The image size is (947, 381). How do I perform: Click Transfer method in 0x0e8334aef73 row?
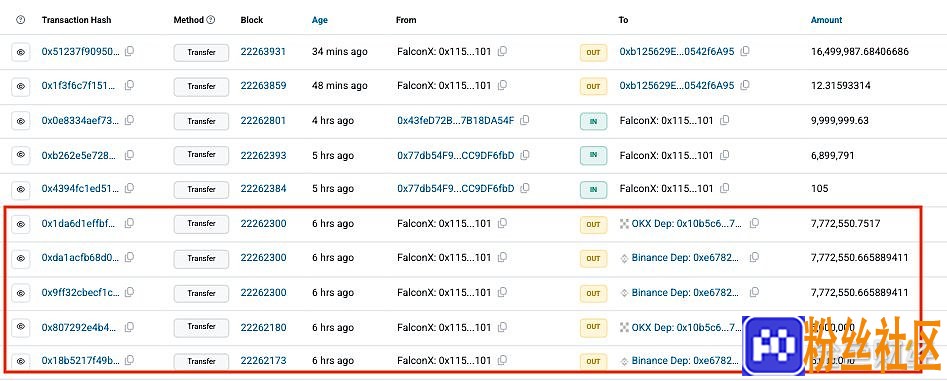(x=201, y=121)
